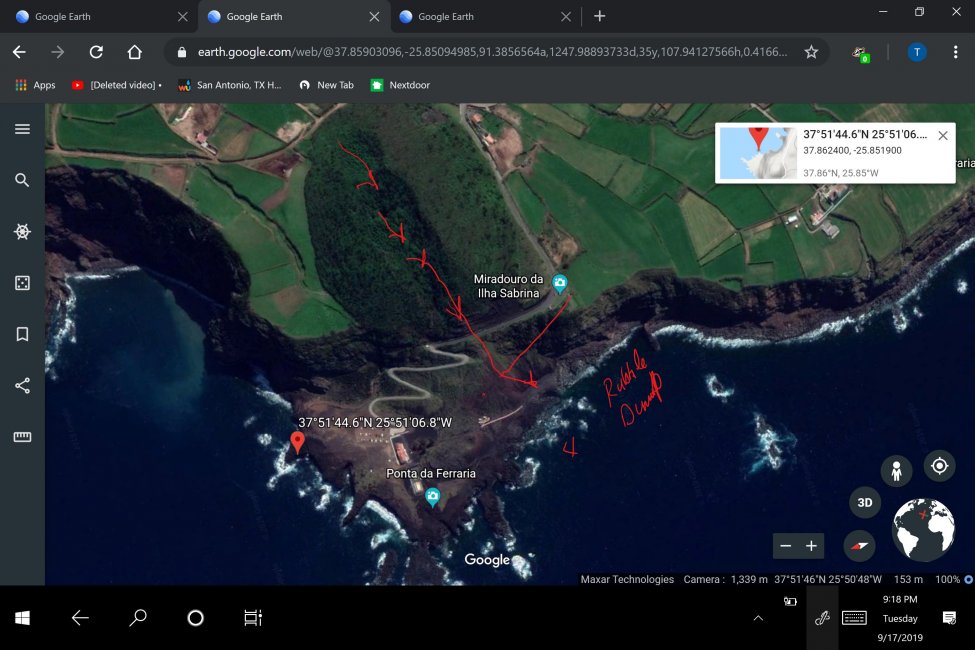Zoom out with the minus button
Viewport: 975px width, 650px height.
coord(786,546)
